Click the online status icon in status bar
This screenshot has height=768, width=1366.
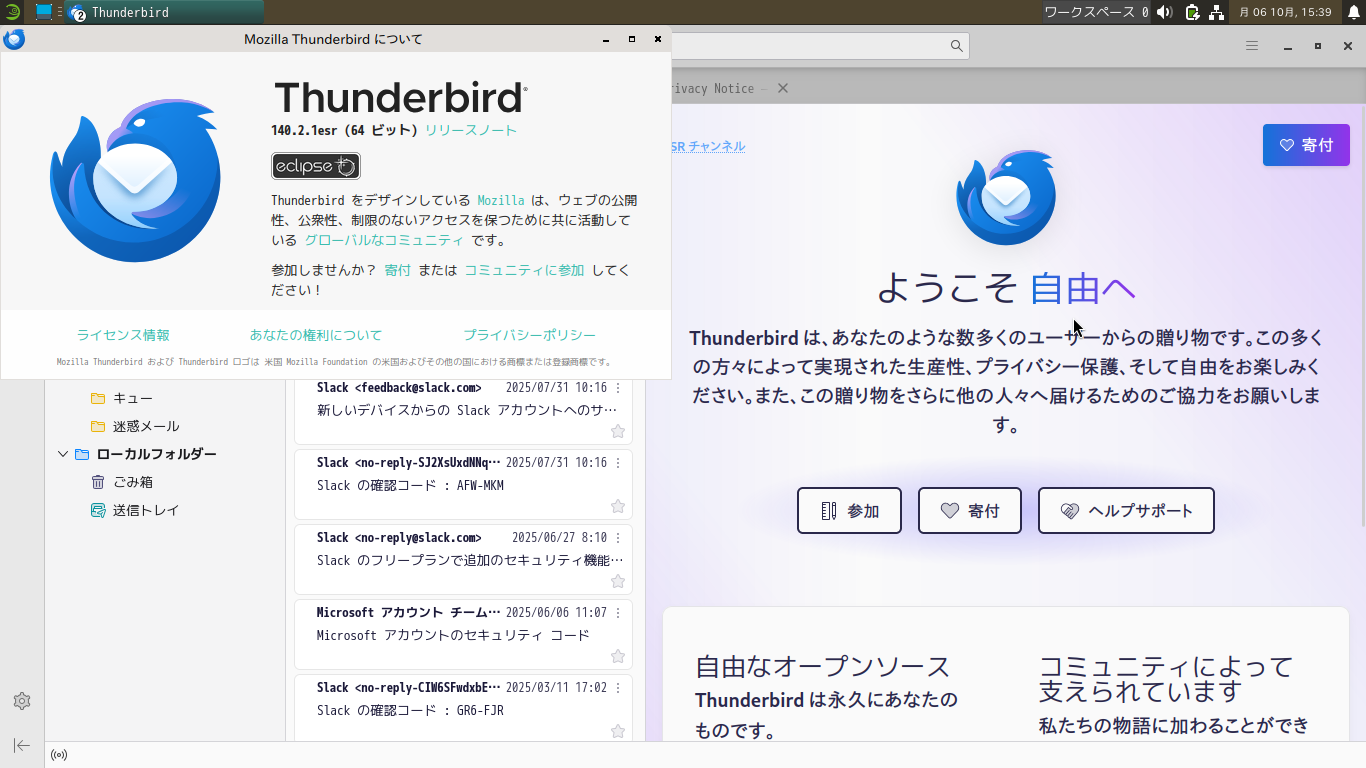pos(59,755)
